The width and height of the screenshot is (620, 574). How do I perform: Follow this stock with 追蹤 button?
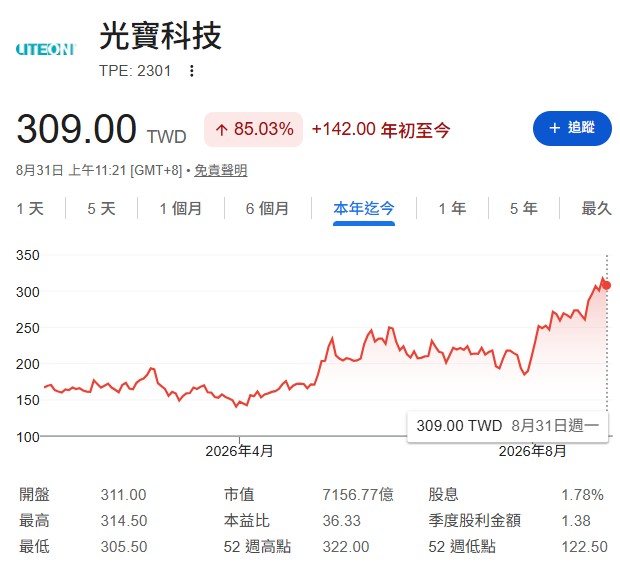(572, 128)
